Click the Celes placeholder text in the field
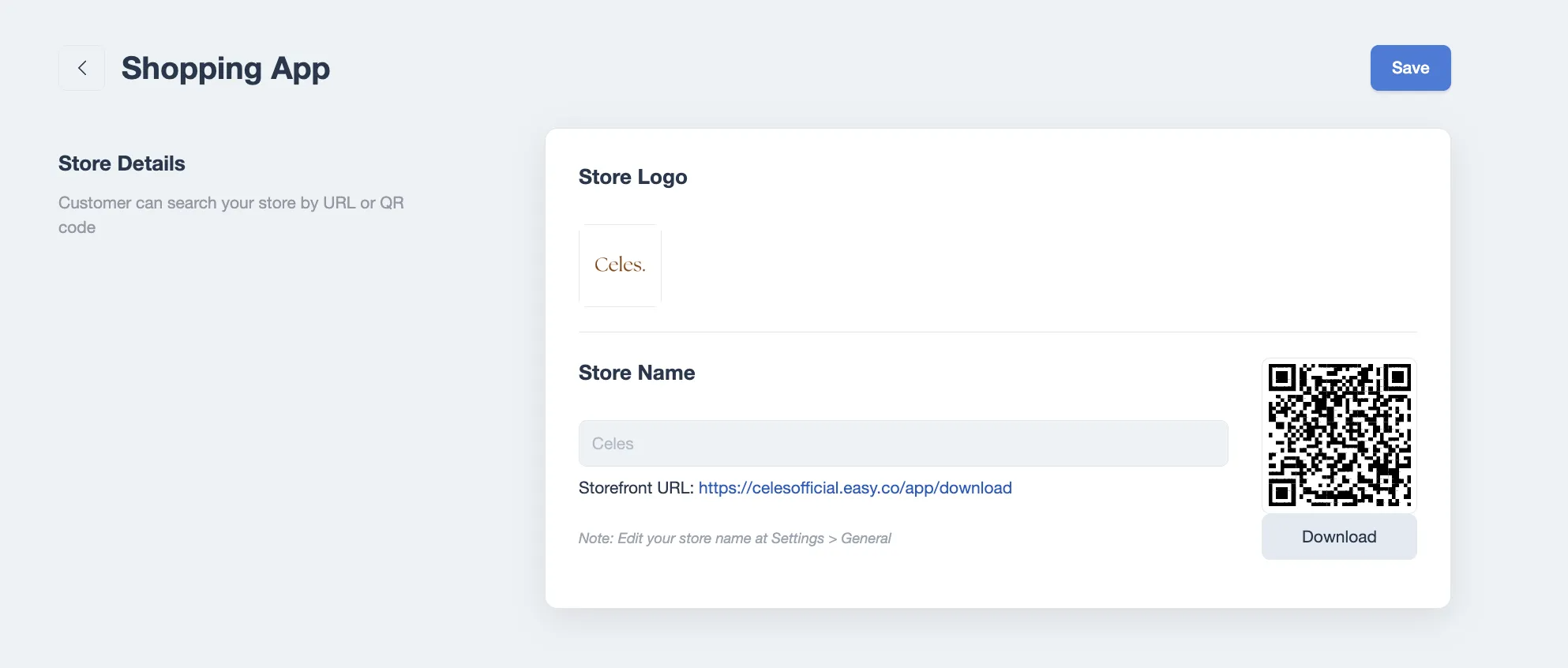The width and height of the screenshot is (1568, 668). [613, 443]
